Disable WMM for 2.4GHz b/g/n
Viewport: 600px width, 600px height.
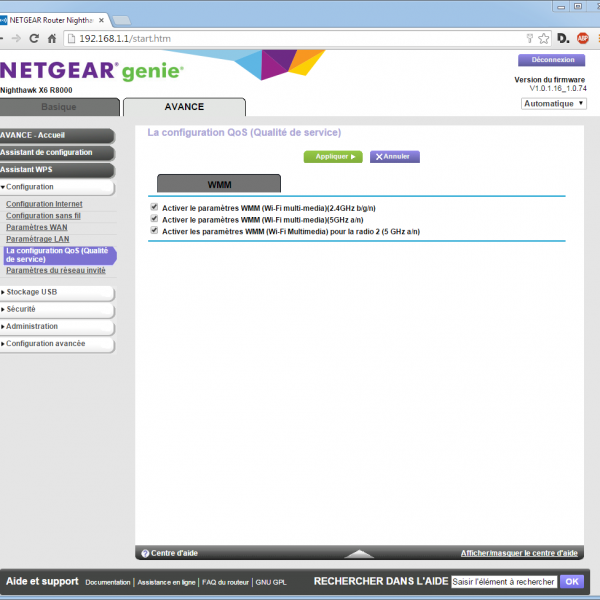point(154,207)
